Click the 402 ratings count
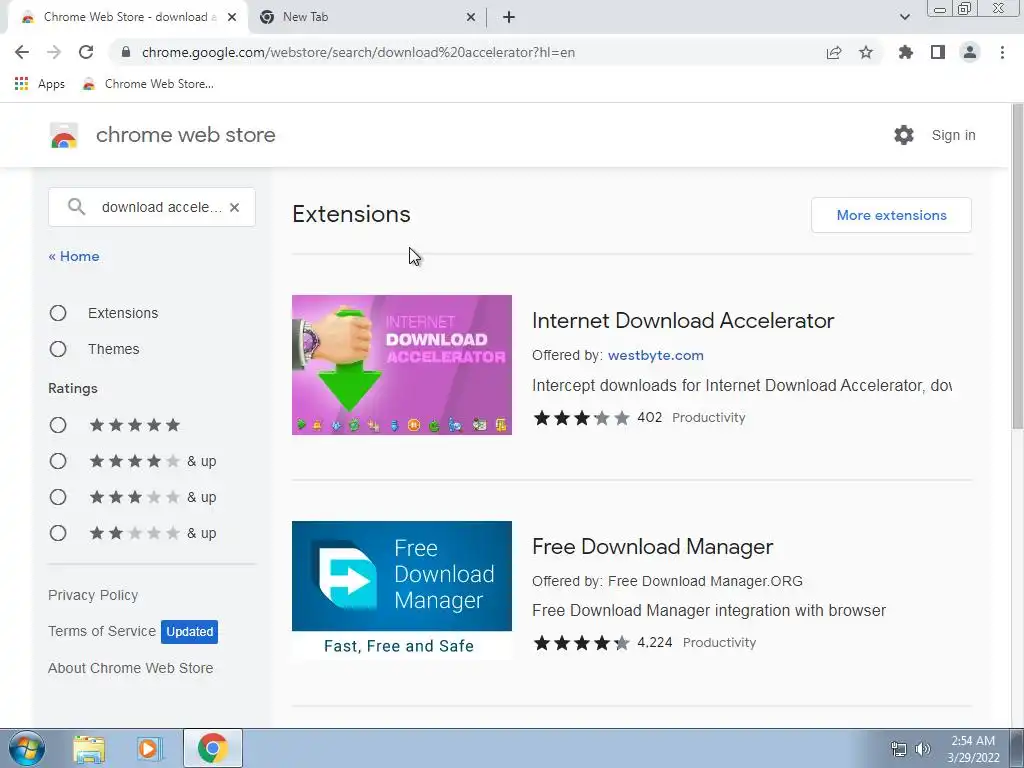This screenshot has height=768, width=1024. pyautogui.click(x=649, y=417)
